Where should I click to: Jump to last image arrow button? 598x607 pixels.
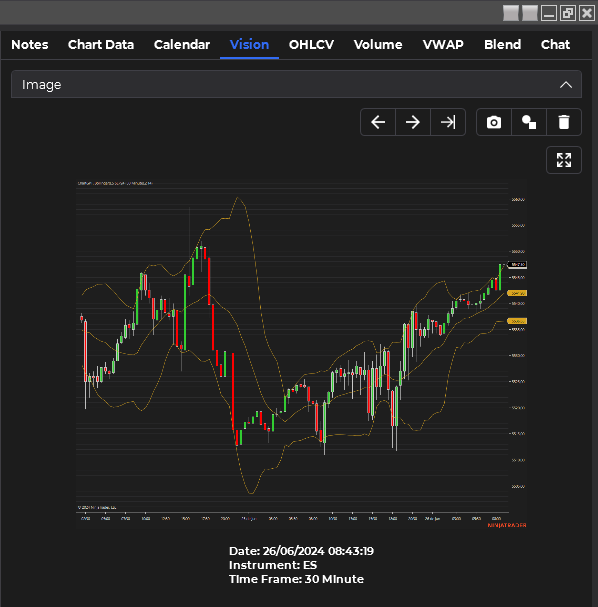click(x=448, y=122)
